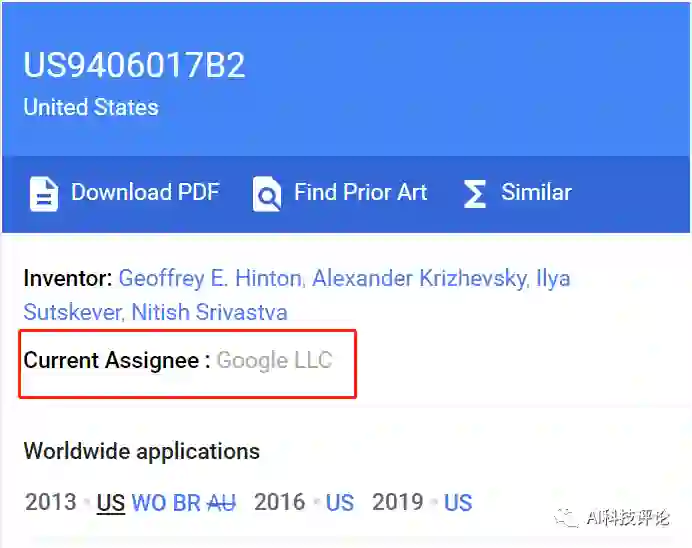The width and height of the screenshot is (692, 548).
Task: Open the underlined 2013 US application
Action: point(111,502)
